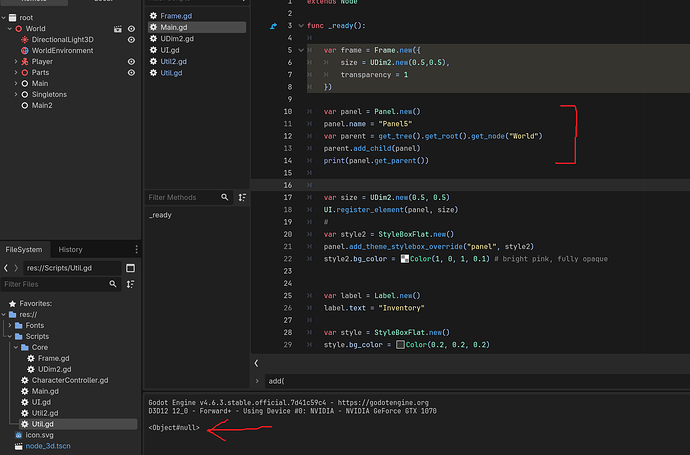
Task: Open file sort options
Action: (130, 284)
